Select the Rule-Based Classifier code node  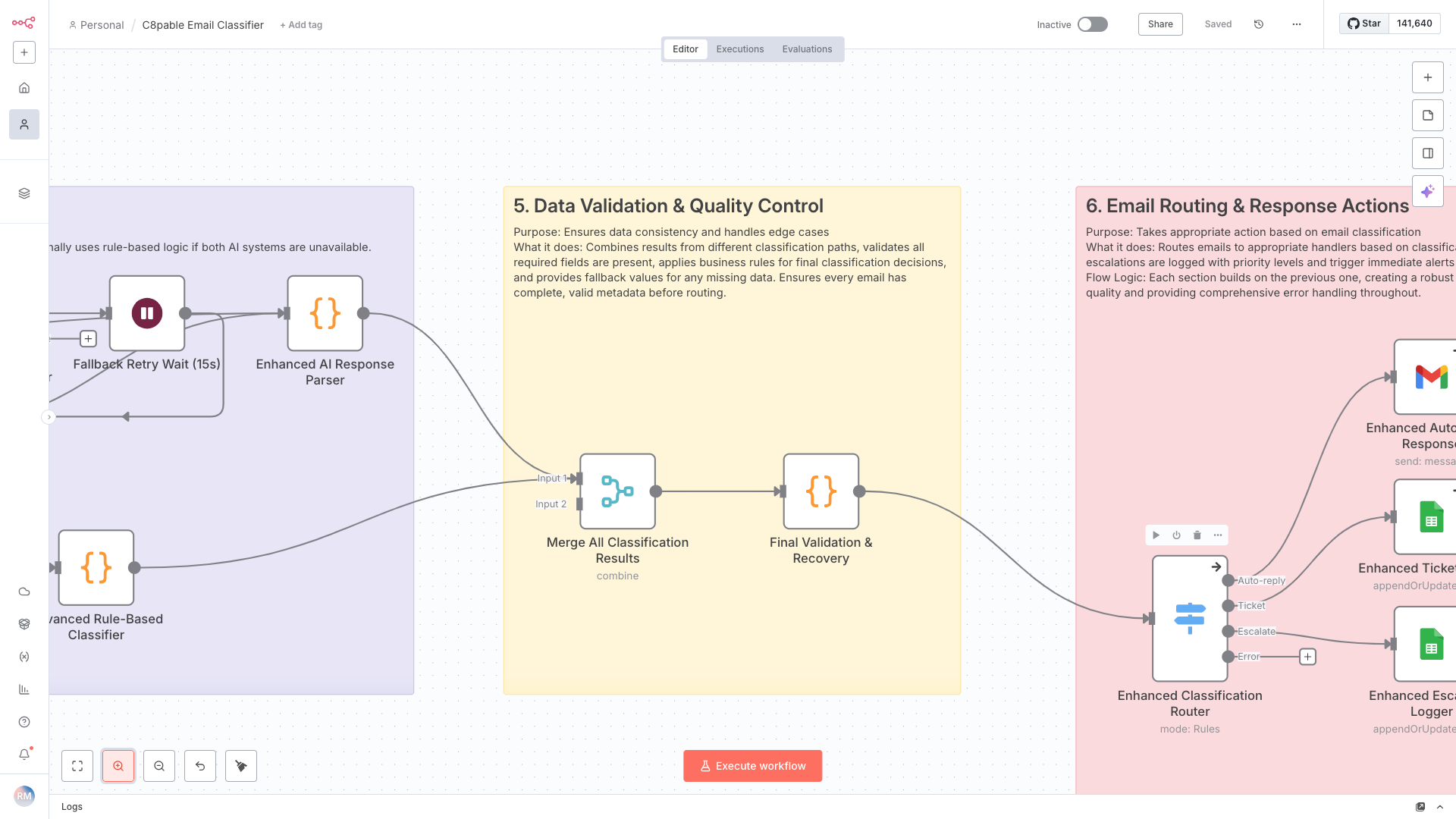pyautogui.click(x=96, y=567)
